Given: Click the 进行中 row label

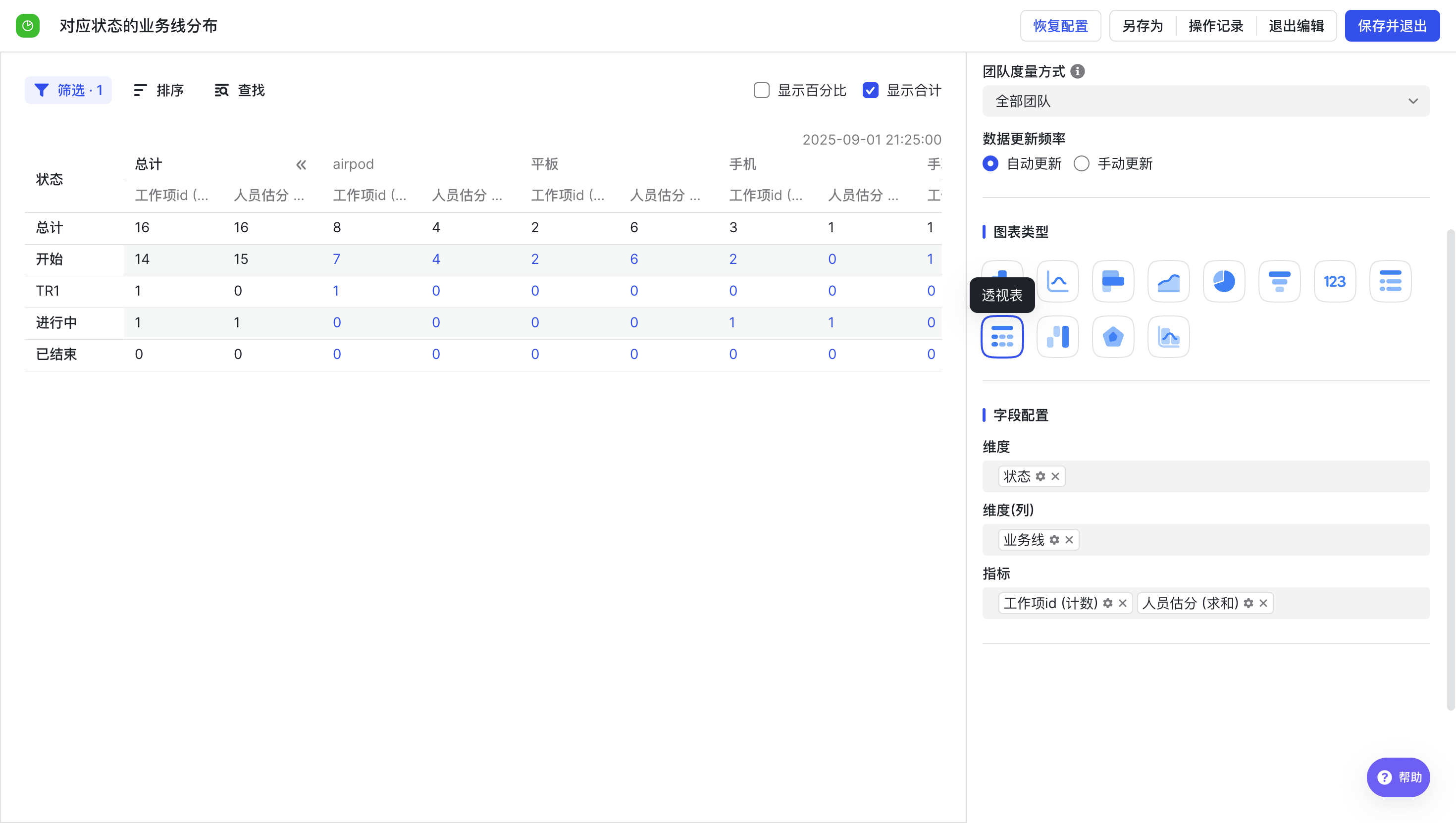Looking at the screenshot, I should click(56, 322).
